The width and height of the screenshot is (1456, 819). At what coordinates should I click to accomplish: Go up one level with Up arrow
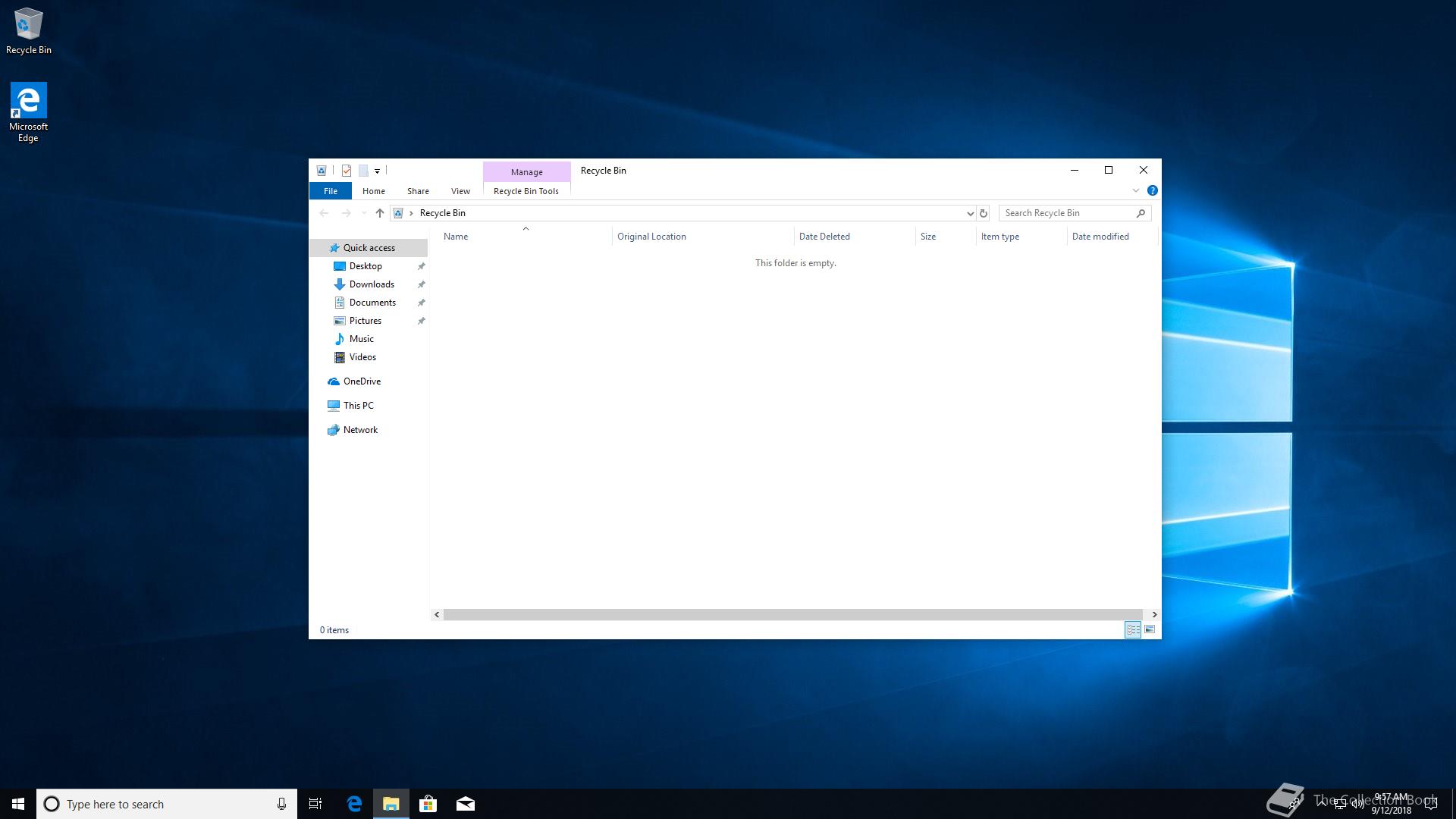click(380, 213)
